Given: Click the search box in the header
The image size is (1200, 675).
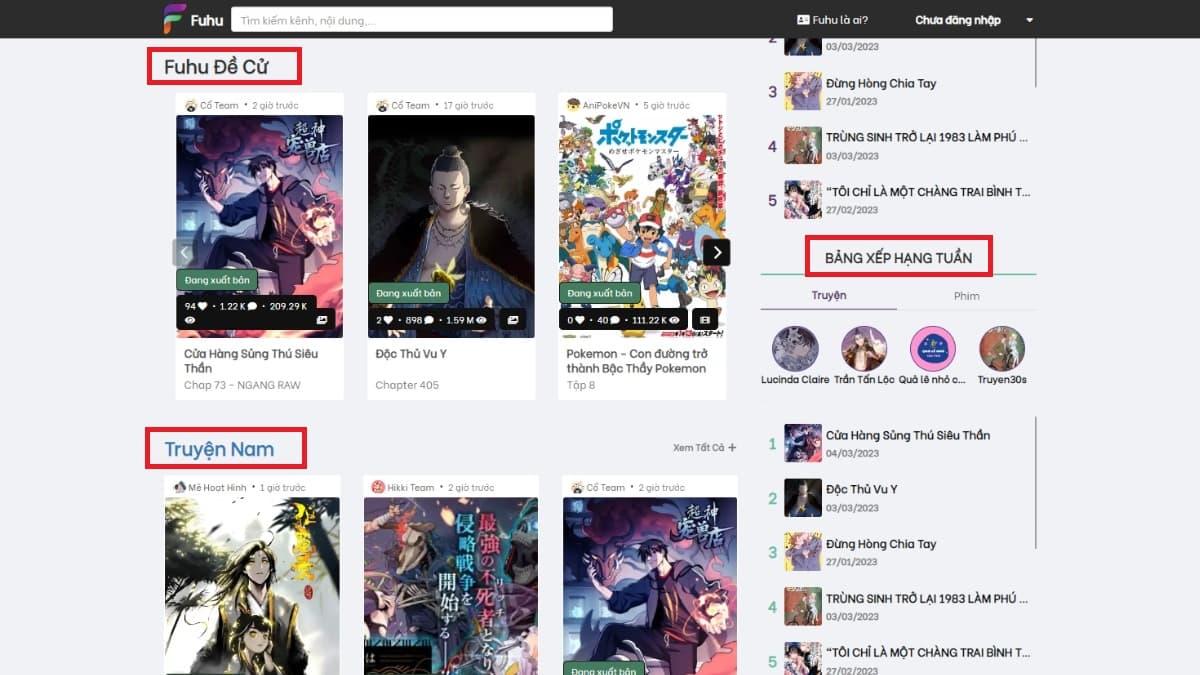Looking at the screenshot, I should 421,20.
